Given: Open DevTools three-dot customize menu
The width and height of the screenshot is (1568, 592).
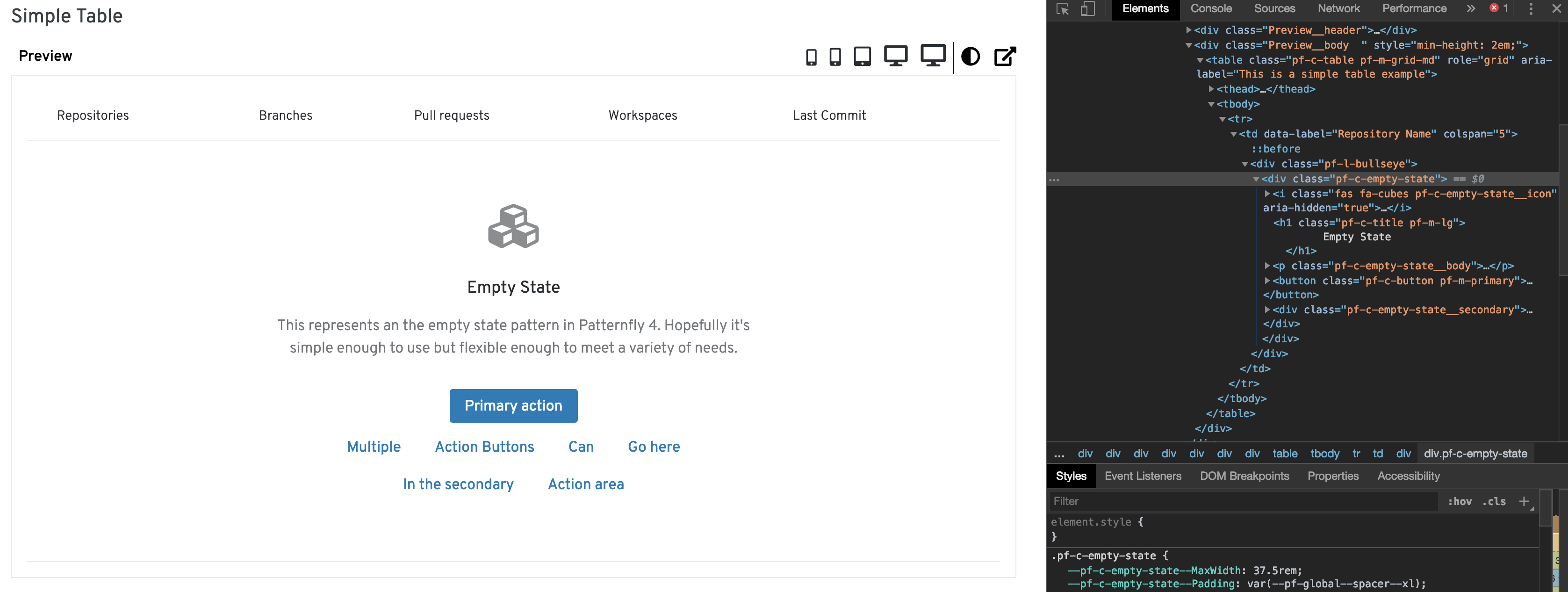Looking at the screenshot, I should click(1531, 8).
